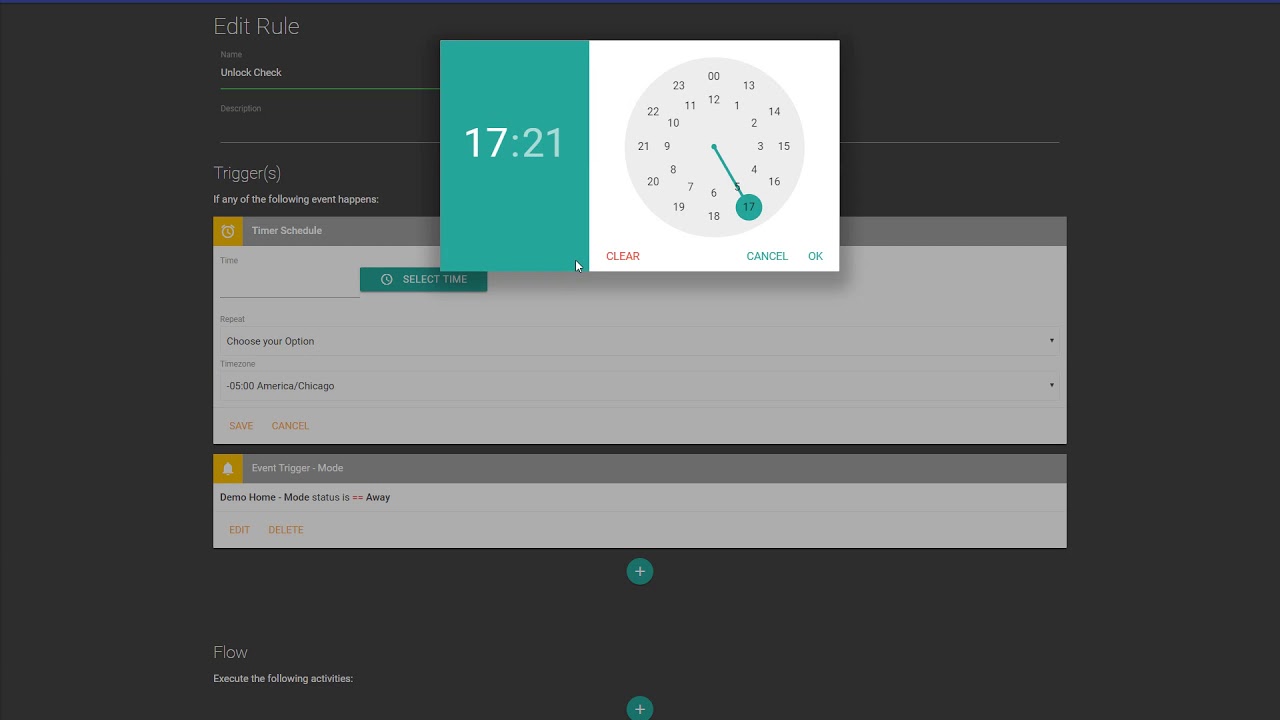This screenshot has width=1280, height=720.
Task: Pick hour 19 on the clock
Action: (679, 207)
